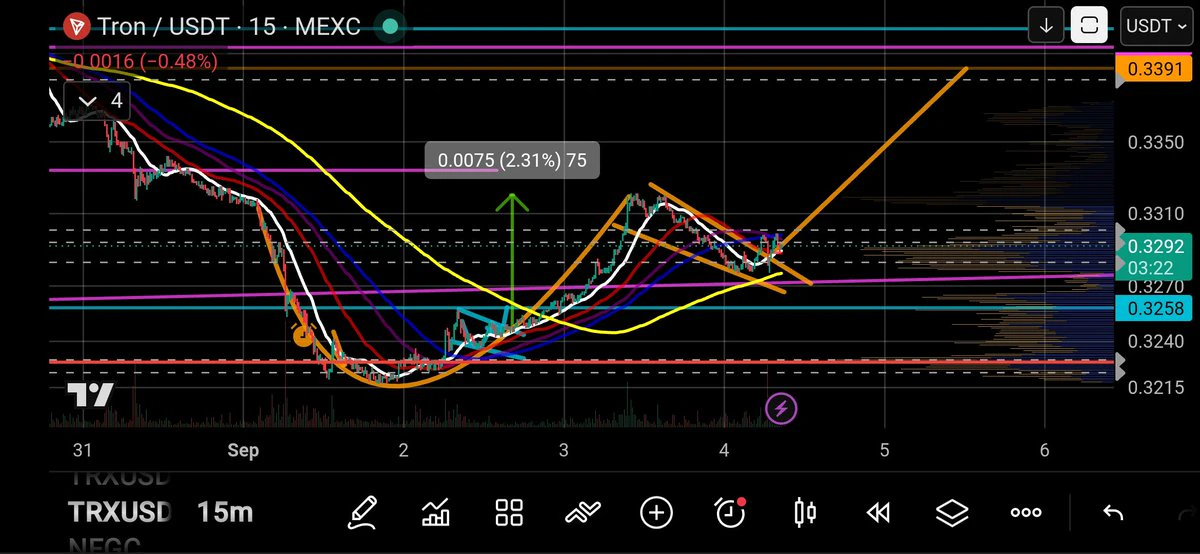Open the indicators chart icon
Image resolution: width=1200 pixels, height=554 pixels.
click(436, 513)
